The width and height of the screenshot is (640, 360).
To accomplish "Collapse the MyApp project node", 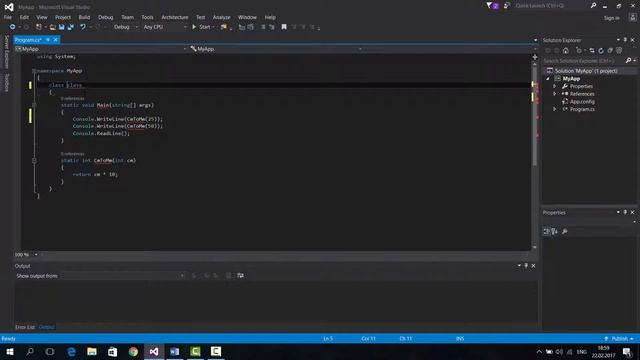I will 548,79.
